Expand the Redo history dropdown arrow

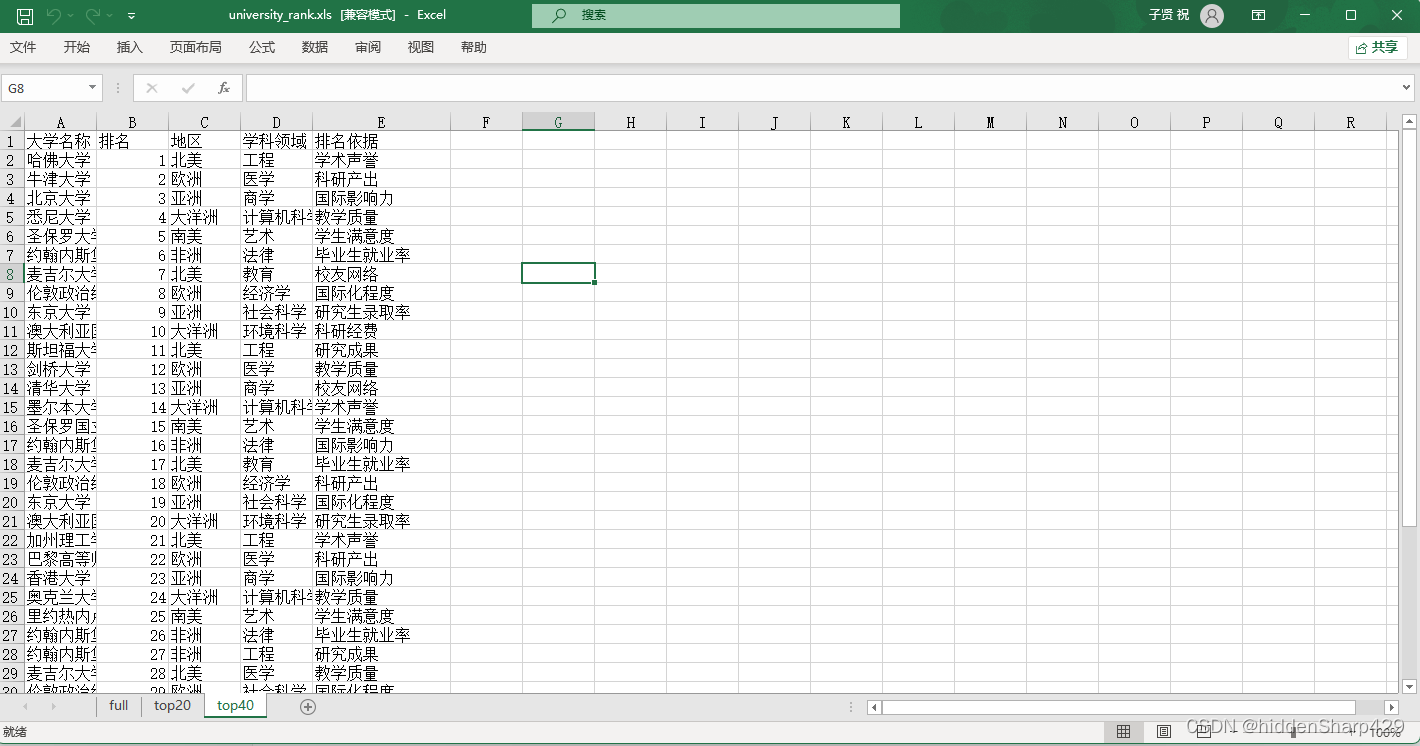pos(109,16)
